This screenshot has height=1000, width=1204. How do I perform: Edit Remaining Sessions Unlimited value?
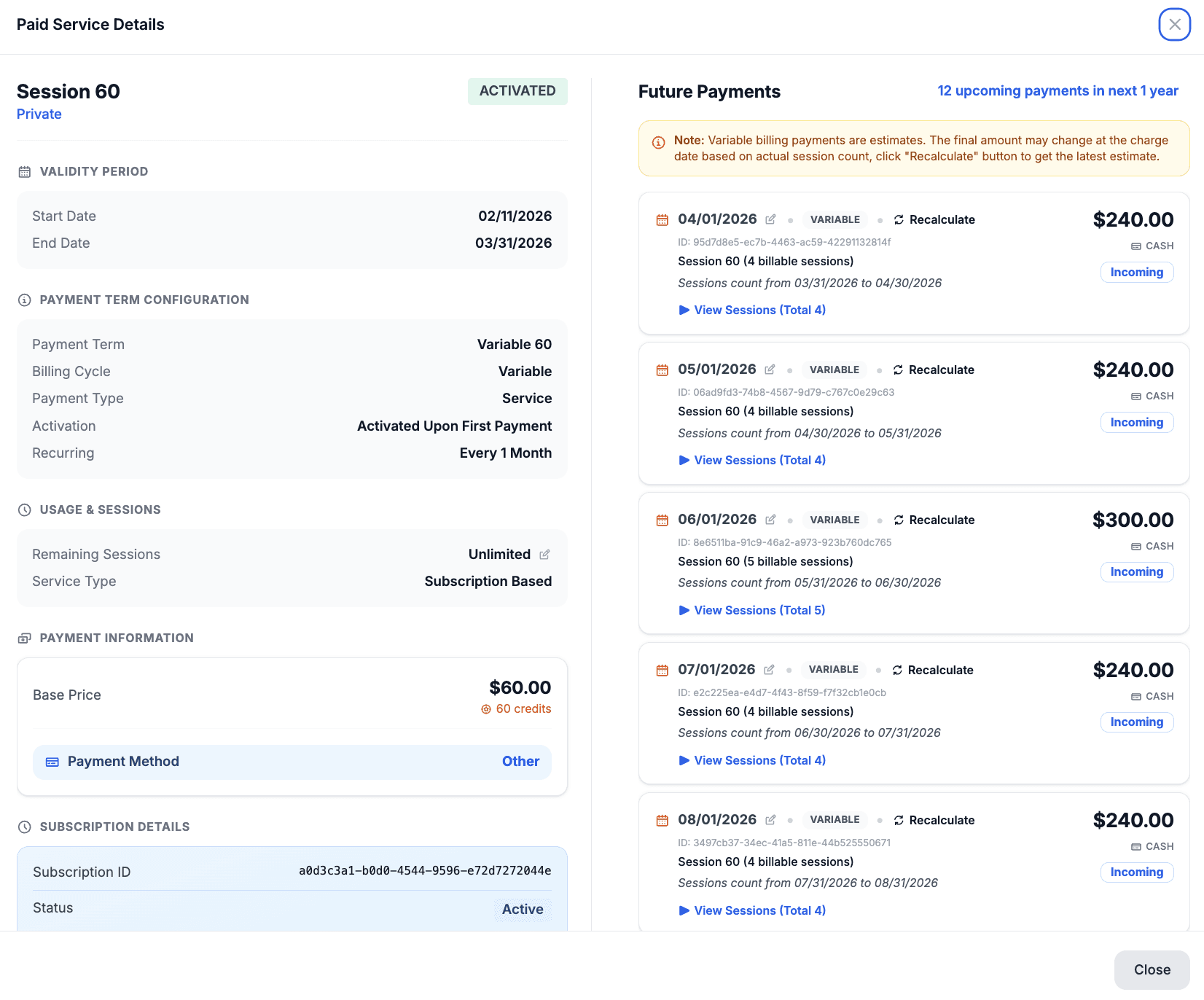tap(544, 555)
